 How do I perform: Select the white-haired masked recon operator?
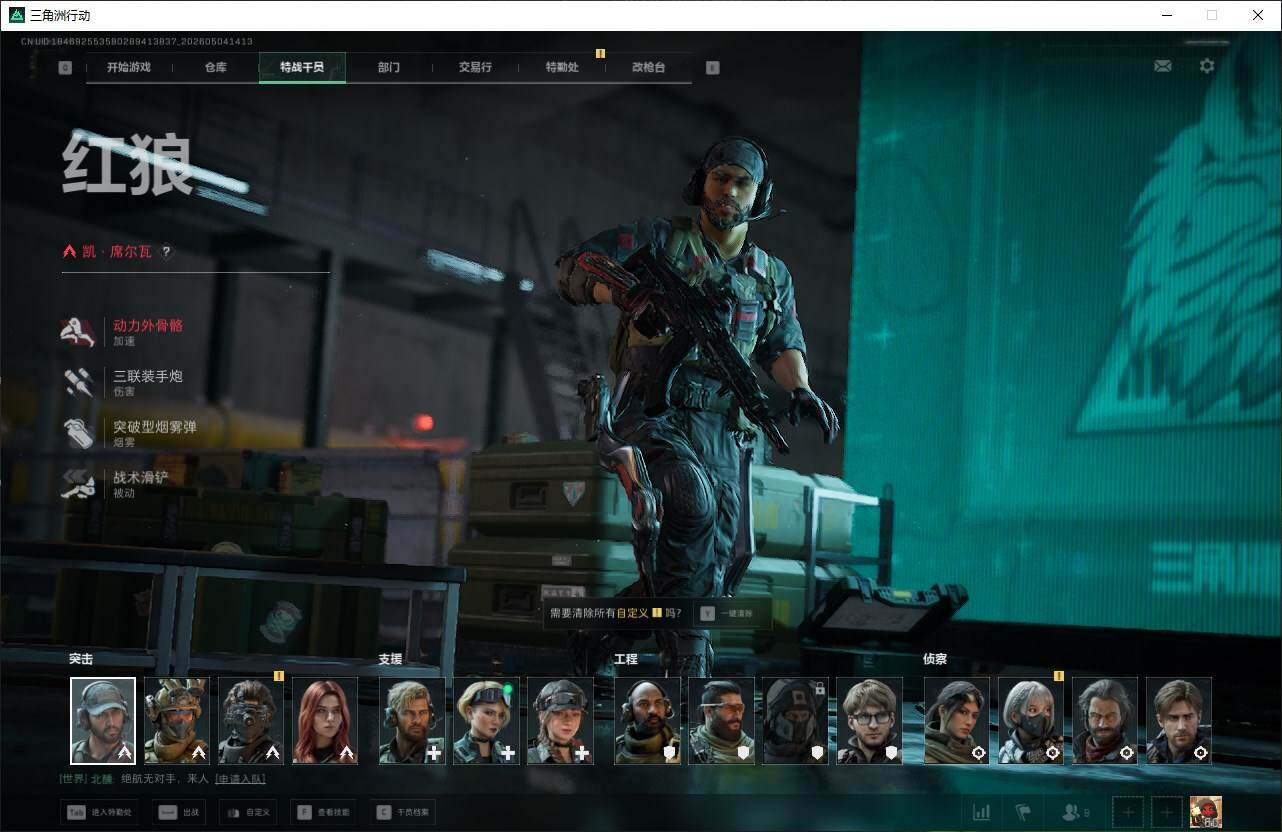[1031, 721]
